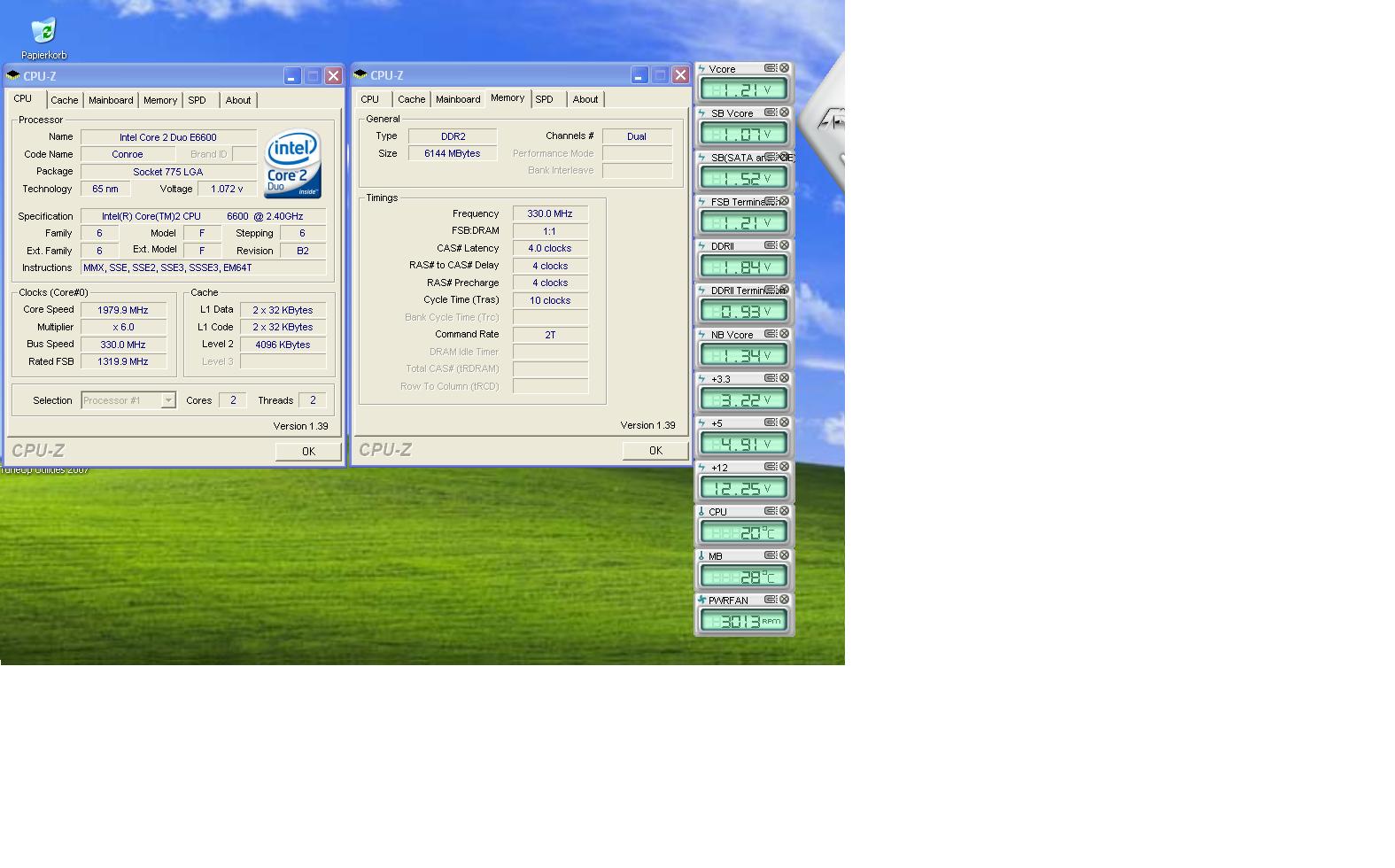
Task: Open Mainboard tab in left CPU-Z window
Action: (x=111, y=100)
